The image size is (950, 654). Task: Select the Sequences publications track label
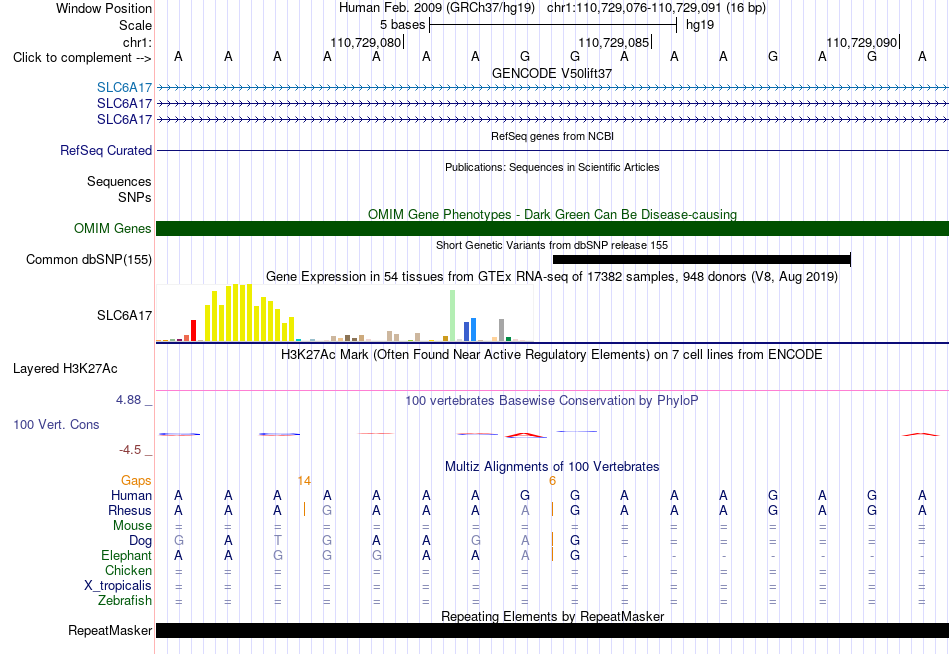click(119, 181)
